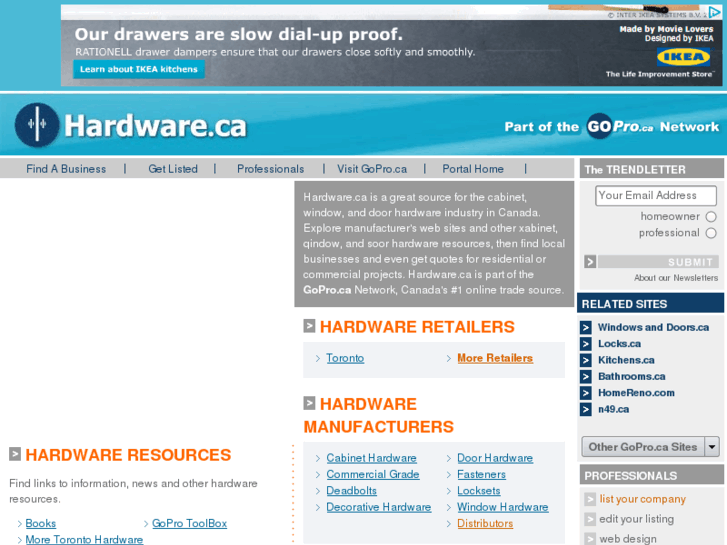Open the Other GoPro.ca Sites dropdown

pos(650,447)
